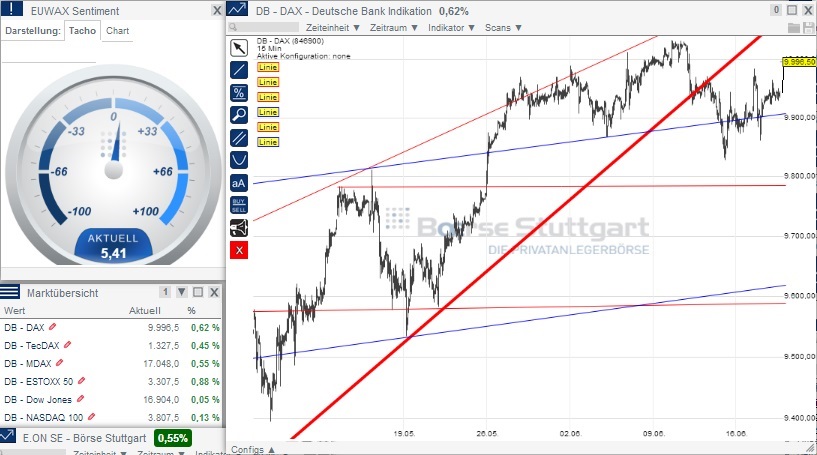Maximize the DB - DAX chart window
This screenshot has height=455, width=817.
click(x=792, y=10)
